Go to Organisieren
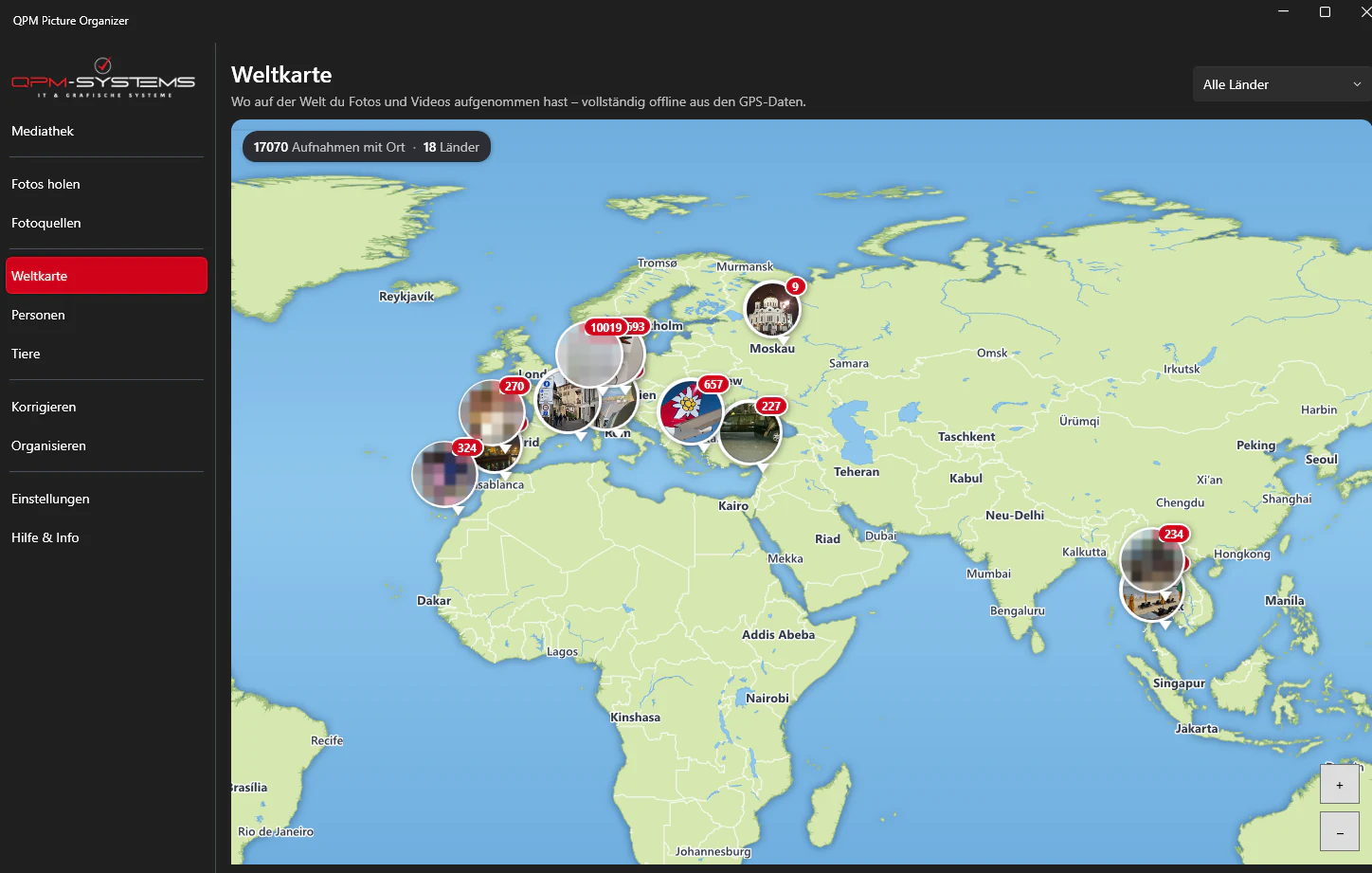This screenshot has width=1372, height=873. [106, 446]
